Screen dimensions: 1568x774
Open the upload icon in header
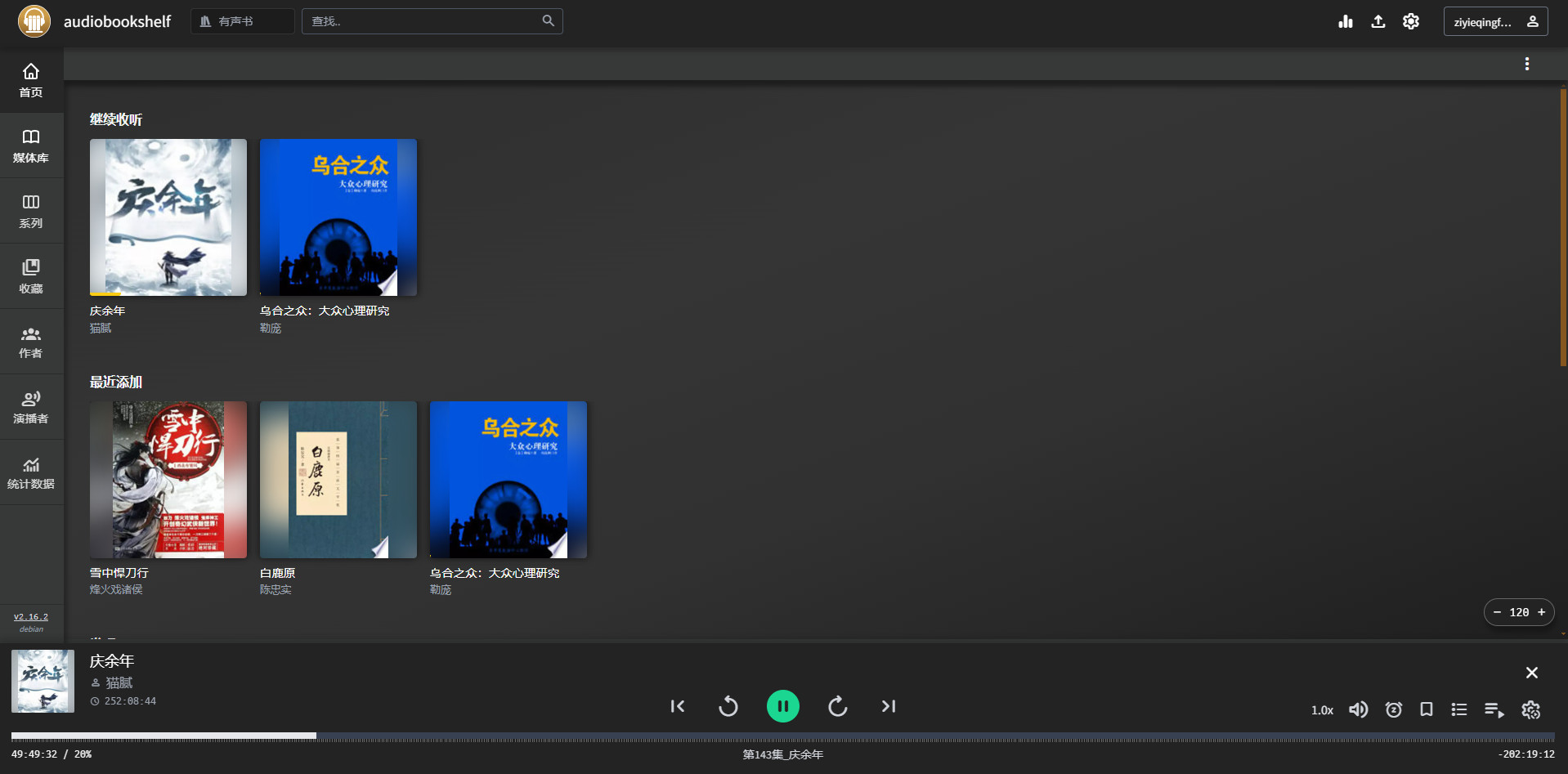[1378, 21]
